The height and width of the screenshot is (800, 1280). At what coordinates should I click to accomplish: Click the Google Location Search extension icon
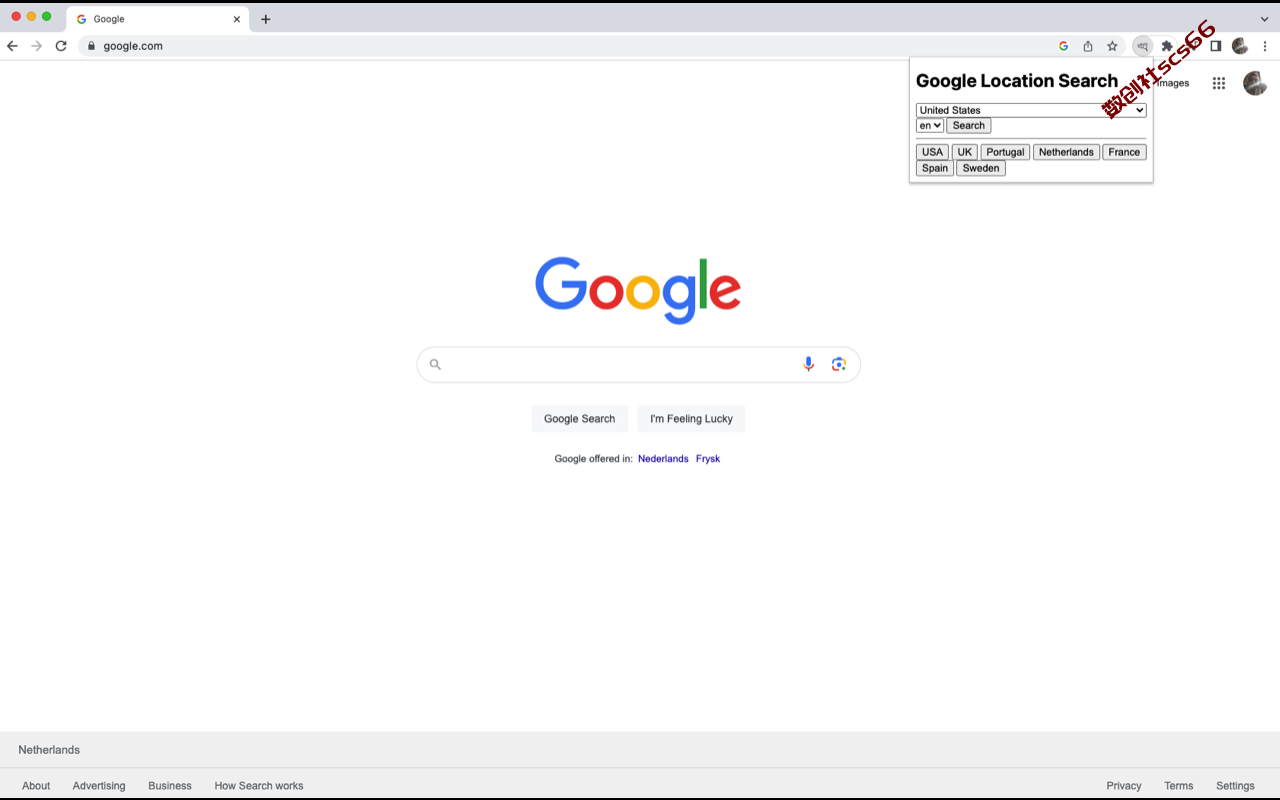(x=1142, y=46)
